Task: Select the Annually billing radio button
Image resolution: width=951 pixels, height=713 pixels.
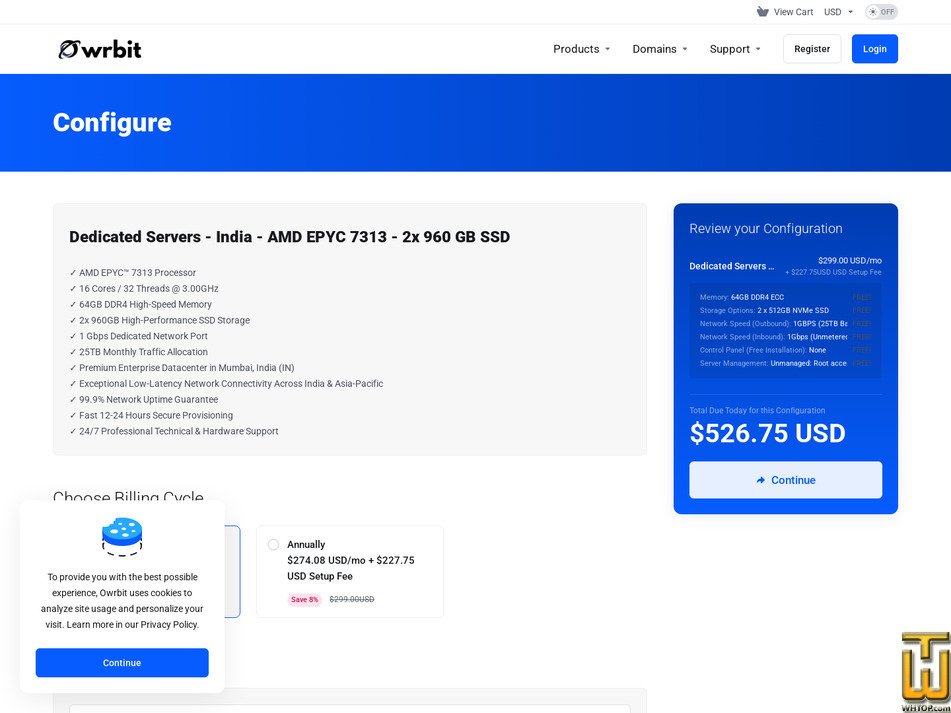Action: click(x=274, y=544)
